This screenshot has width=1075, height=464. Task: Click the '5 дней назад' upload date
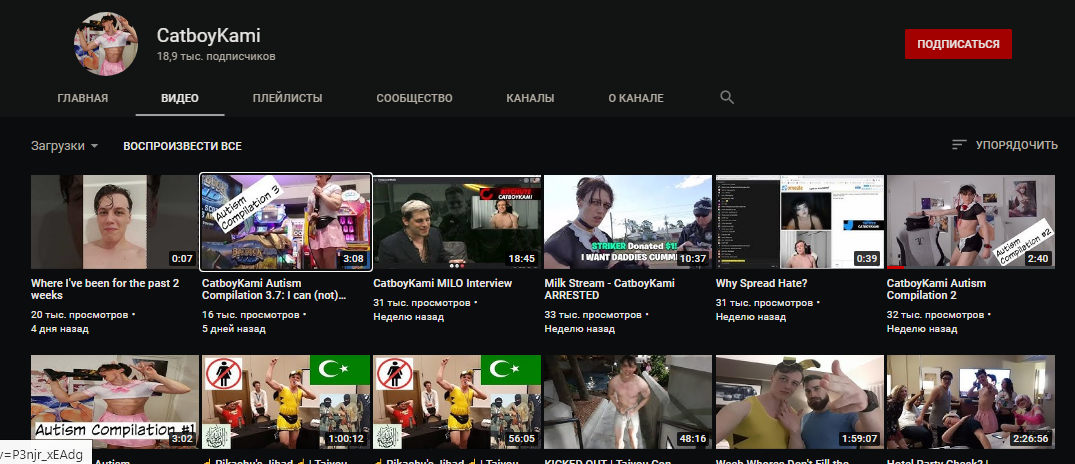[x=234, y=329]
